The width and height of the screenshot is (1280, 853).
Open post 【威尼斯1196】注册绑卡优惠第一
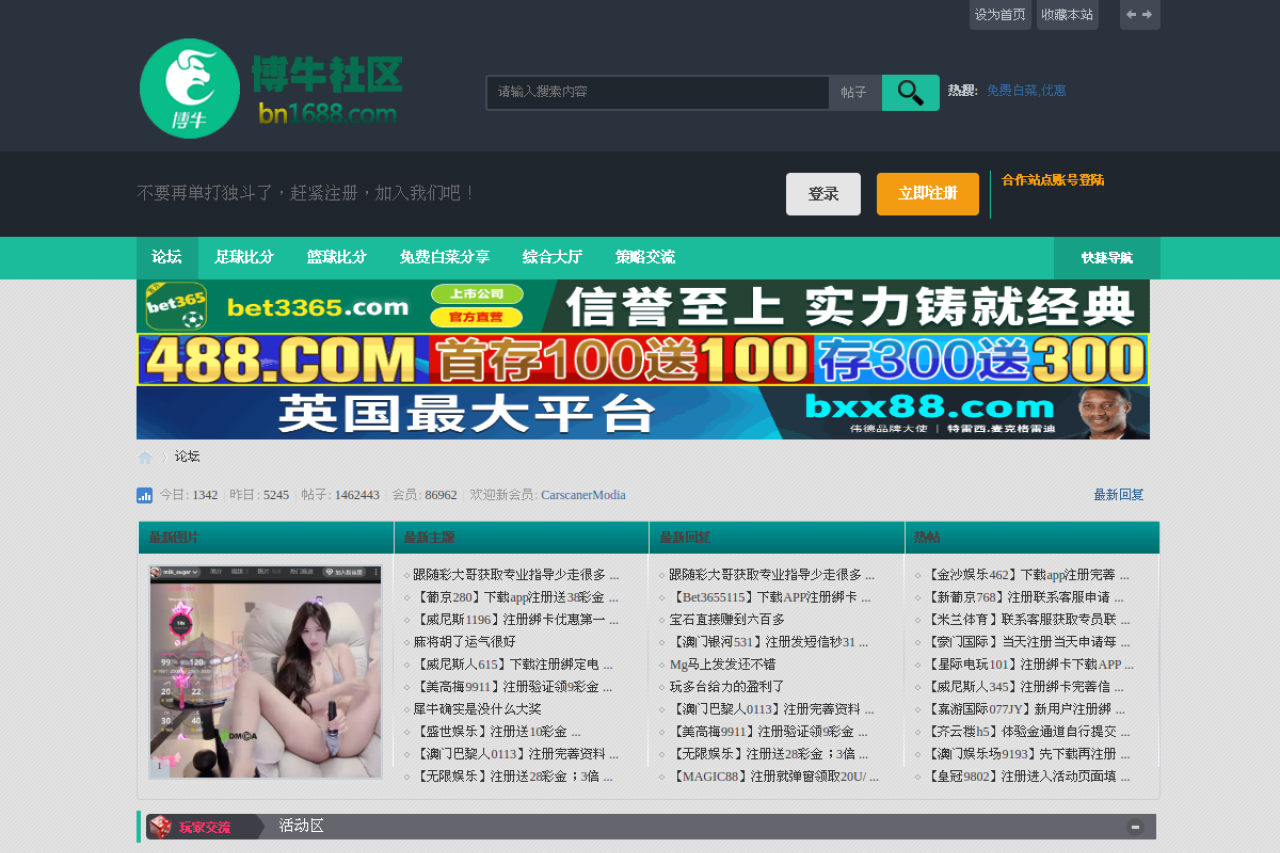pyautogui.click(x=516, y=620)
